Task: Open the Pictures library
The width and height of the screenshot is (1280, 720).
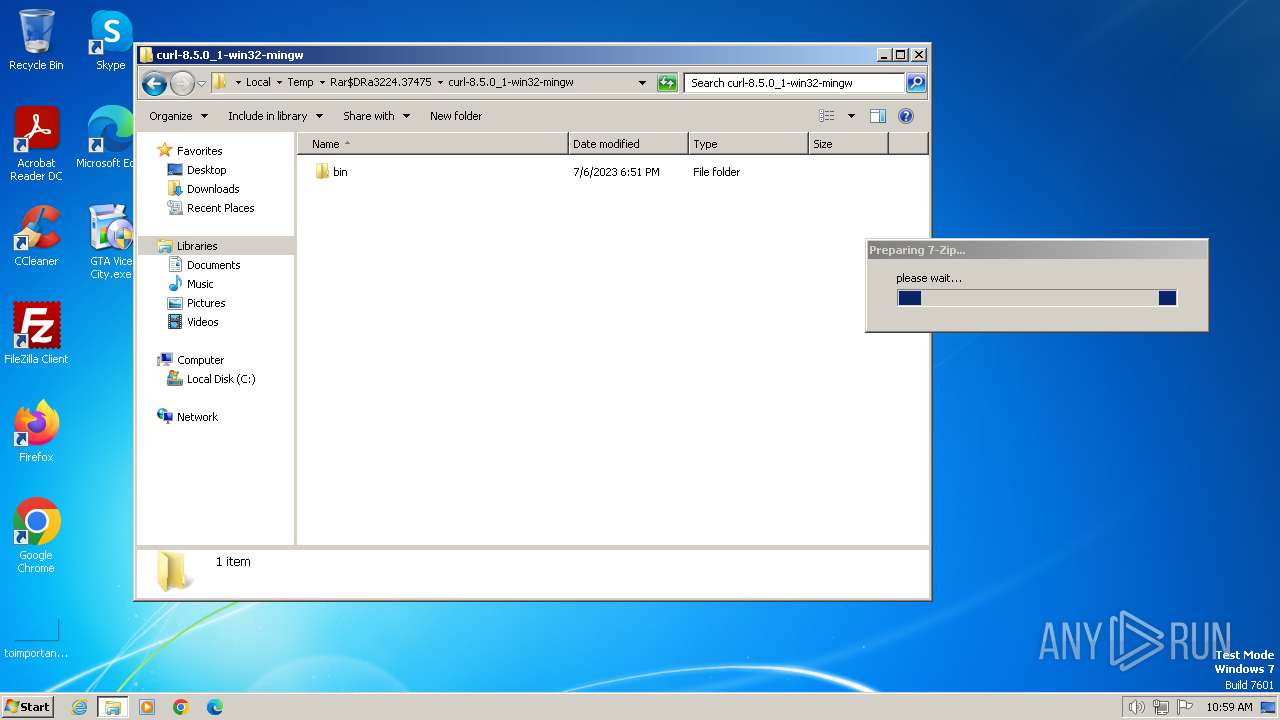Action: tap(206, 303)
